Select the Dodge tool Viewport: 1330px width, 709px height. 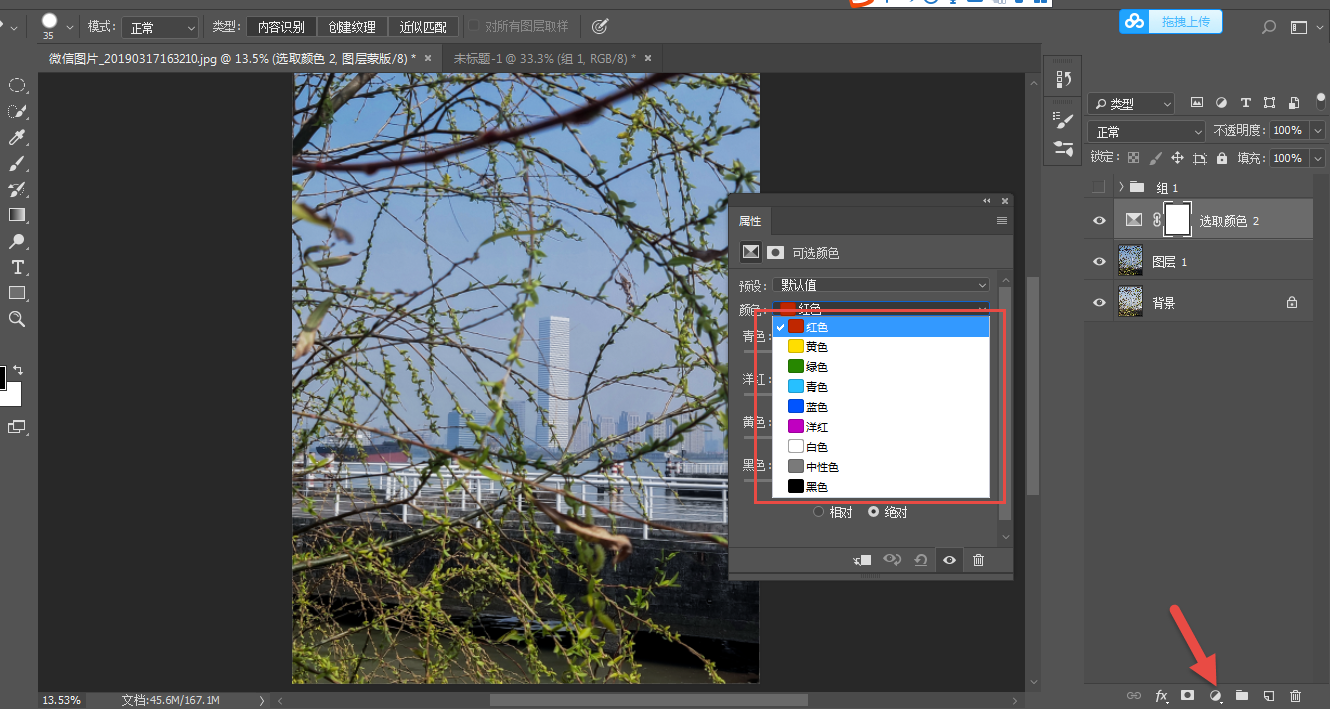coord(17,241)
